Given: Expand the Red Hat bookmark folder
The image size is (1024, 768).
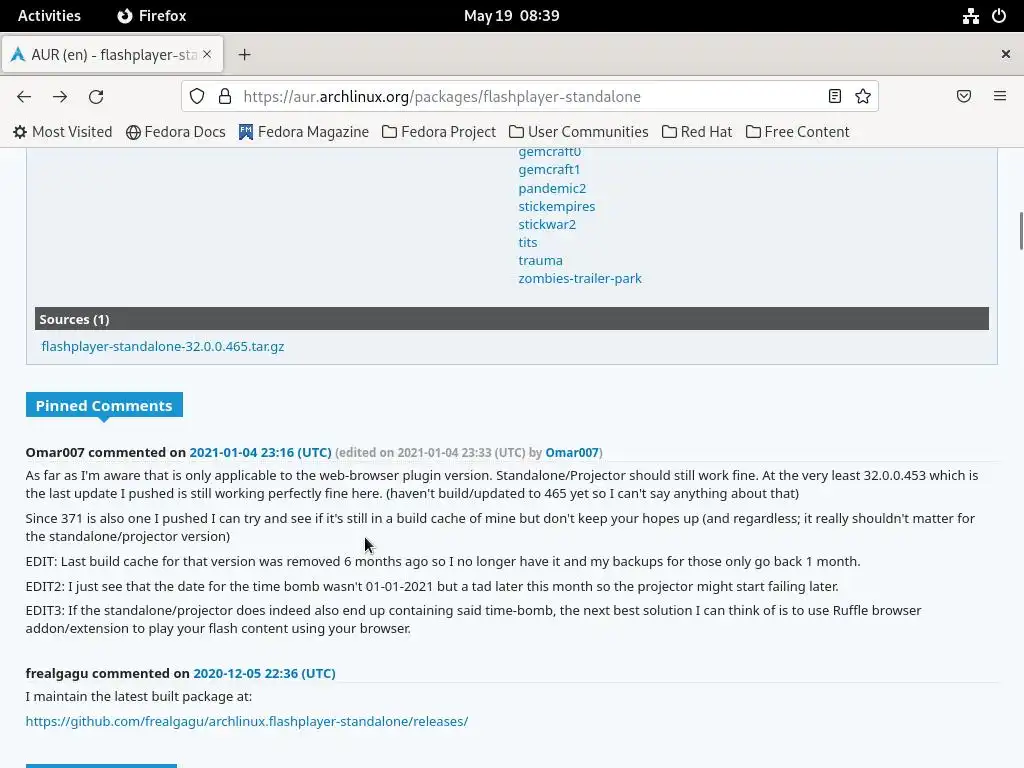Looking at the screenshot, I should [x=697, y=132].
